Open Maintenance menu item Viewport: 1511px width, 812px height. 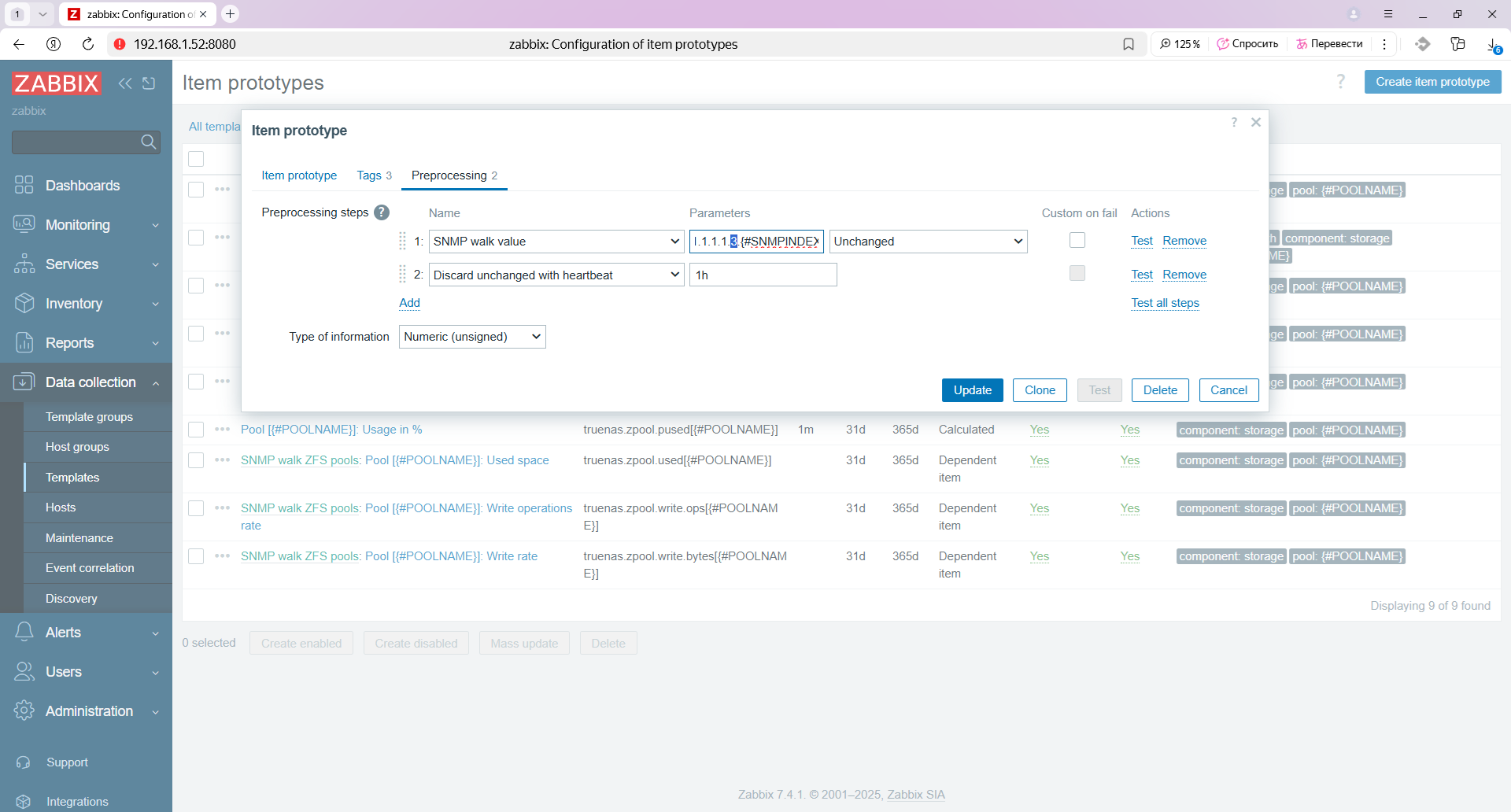tap(79, 538)
